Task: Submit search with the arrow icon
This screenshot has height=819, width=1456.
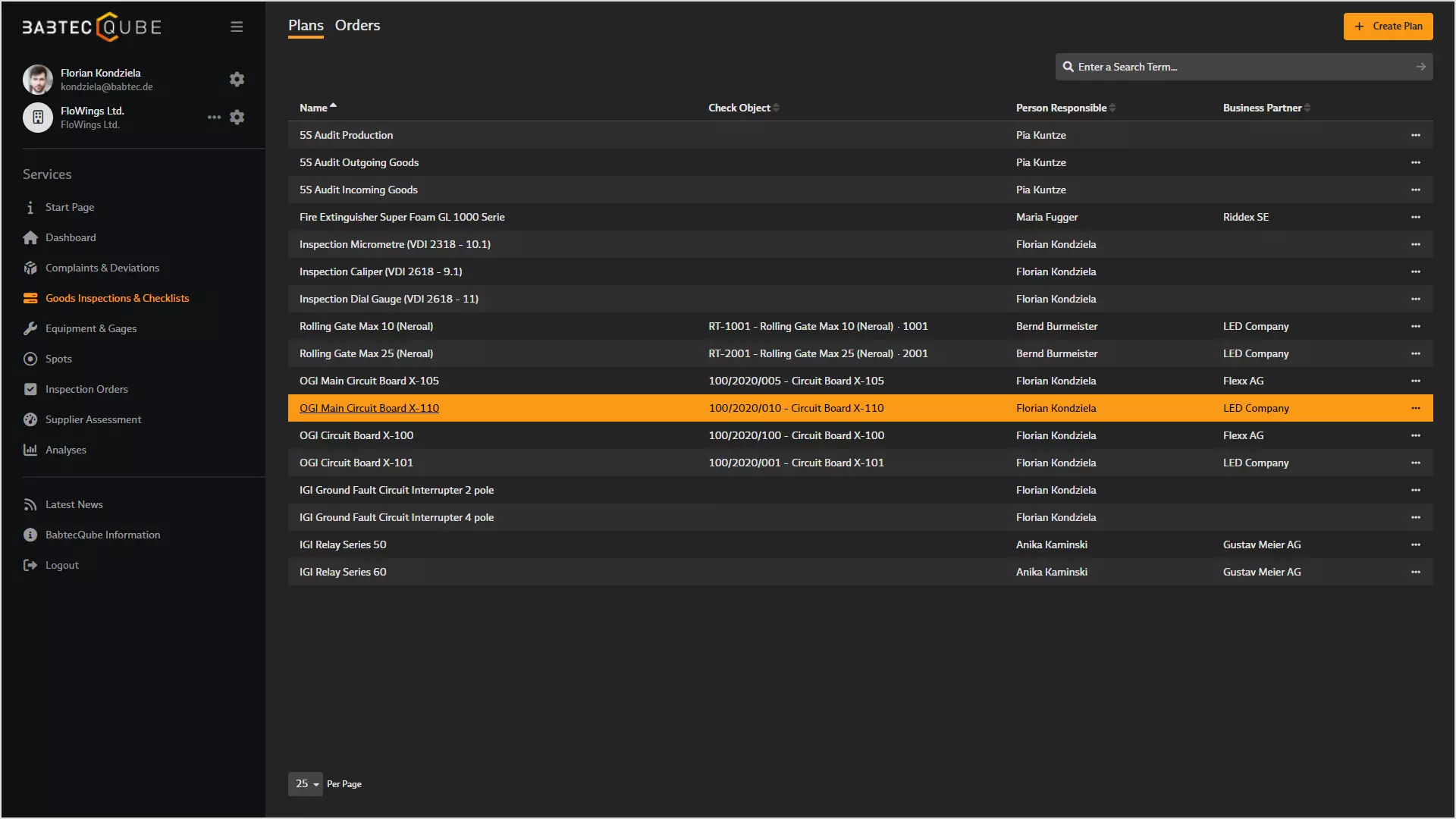Action: (1420, 67)
